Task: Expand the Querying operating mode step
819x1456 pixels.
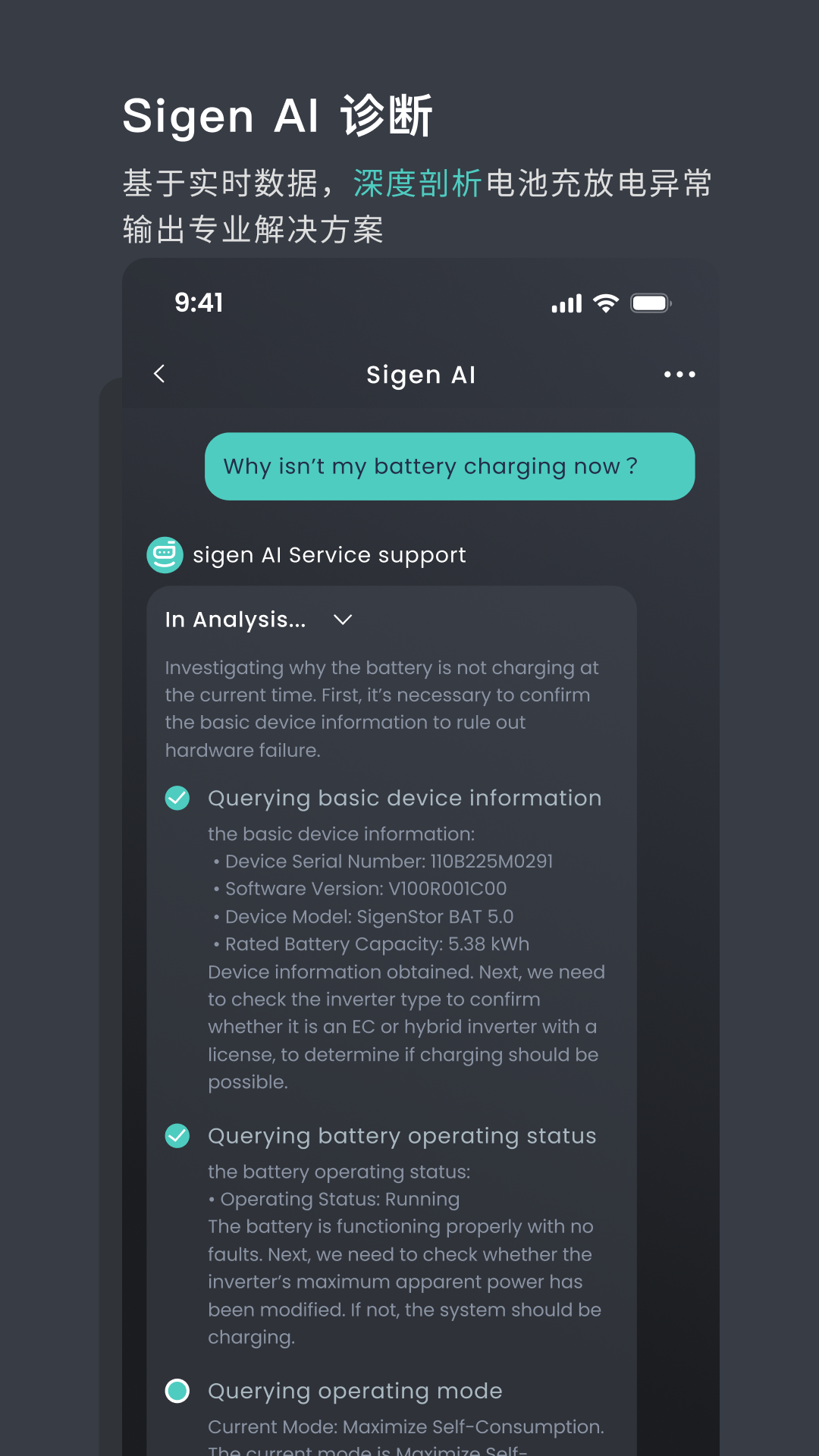Action: pos(355,1391)
